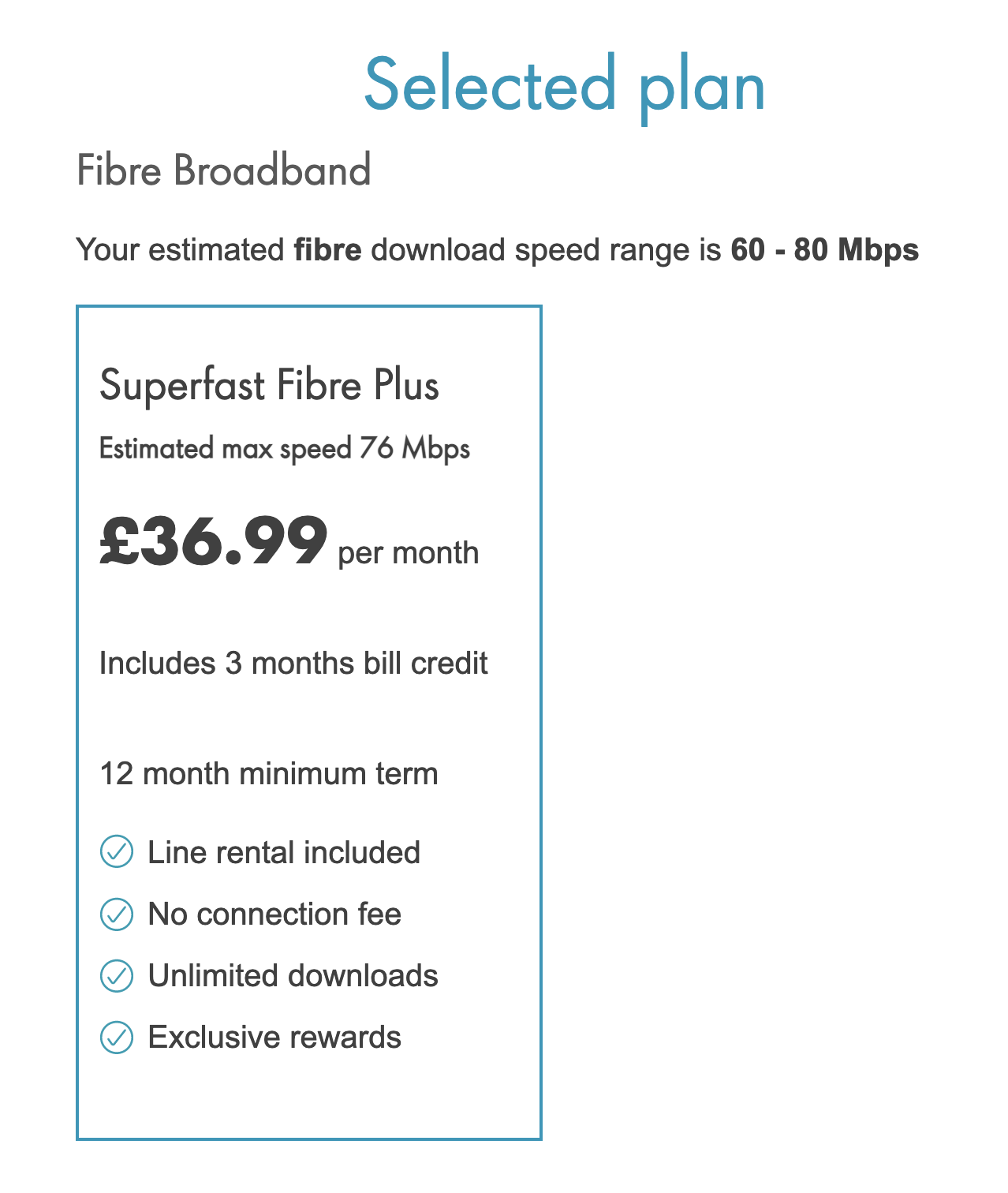Click the Your estimated text at sentence start
The image size is (1008, 1193).
pyautogui.click(x=180, y=249)
